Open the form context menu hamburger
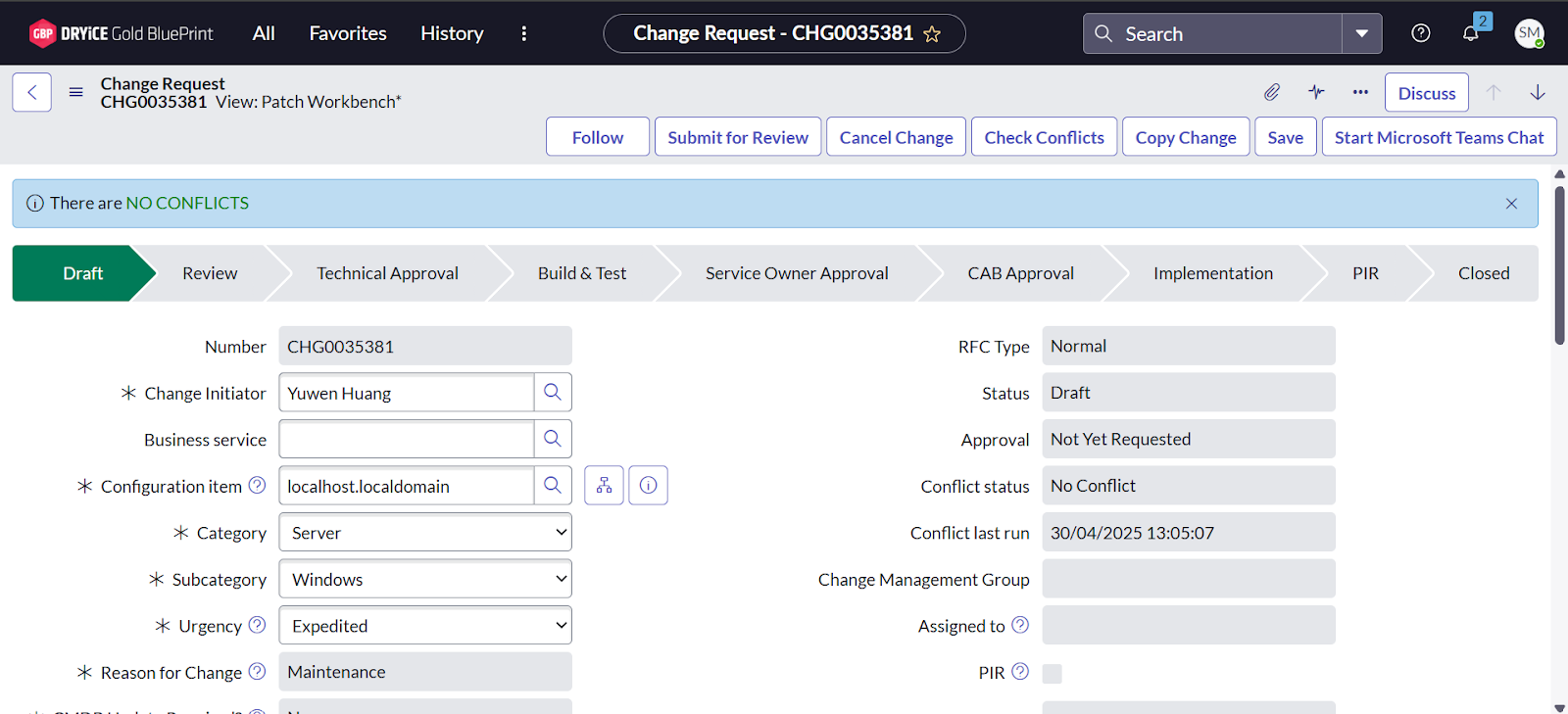The height and width of the screenshot is (714, 1568). 75,92
